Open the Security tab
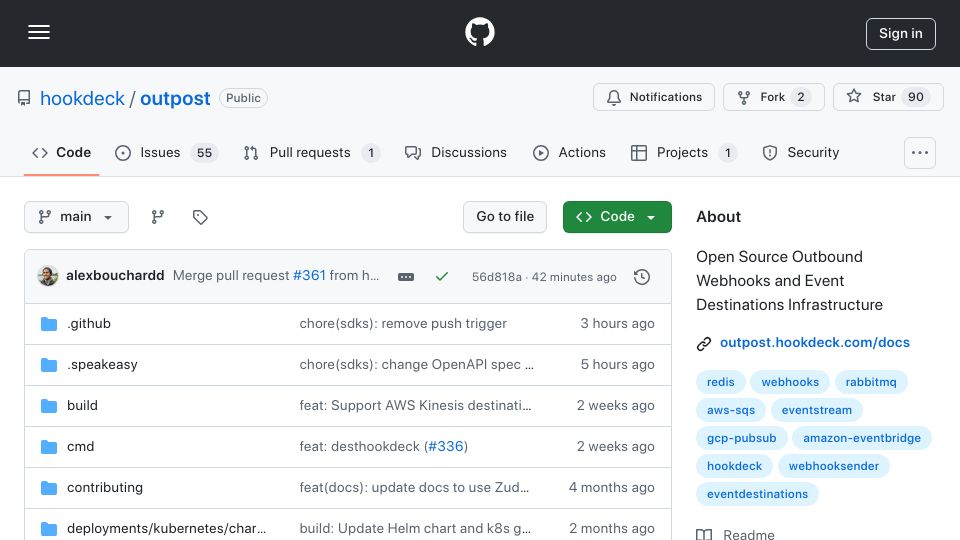Image resolution: width=960 pixels, height=540 pixels. tap(801, 152)
